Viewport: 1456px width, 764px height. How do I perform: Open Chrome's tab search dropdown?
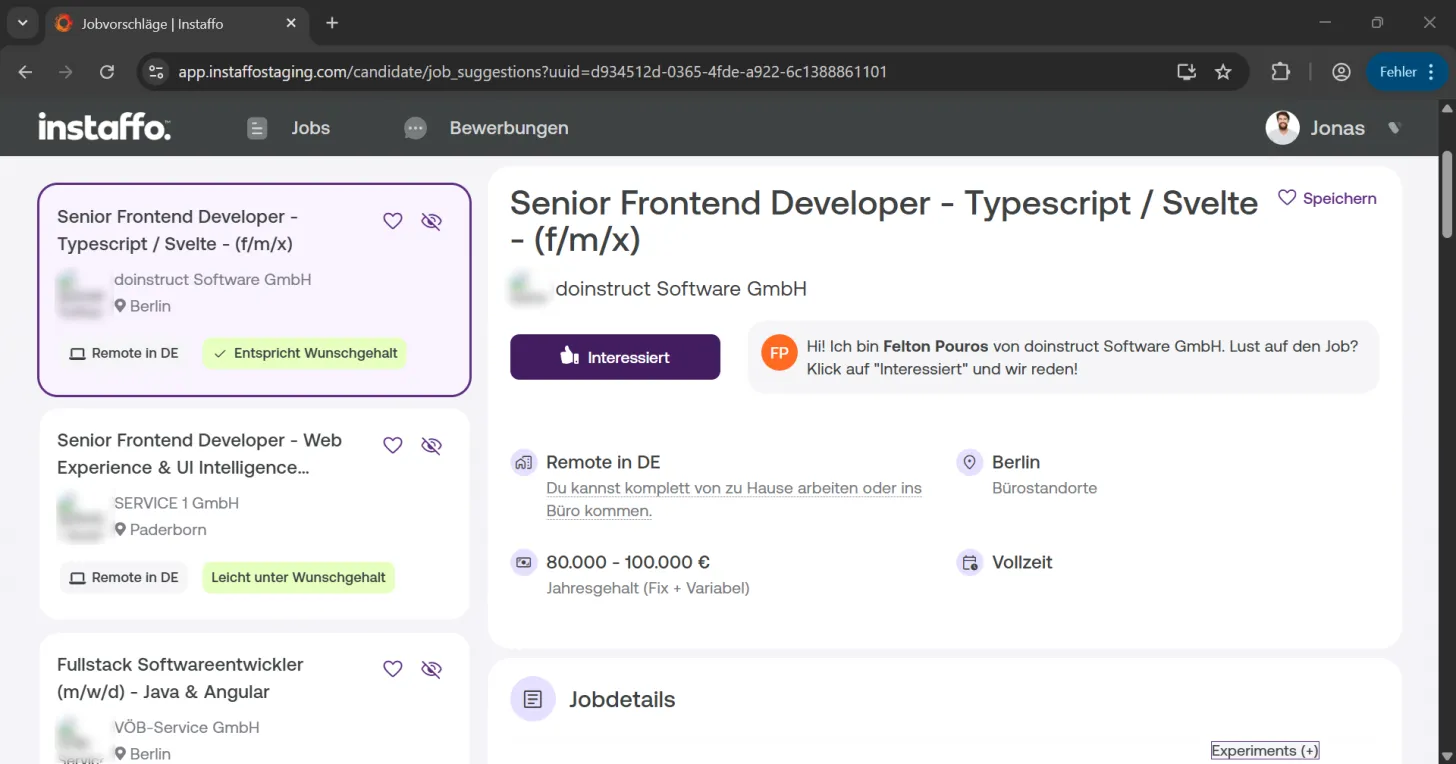coord(22,23)
